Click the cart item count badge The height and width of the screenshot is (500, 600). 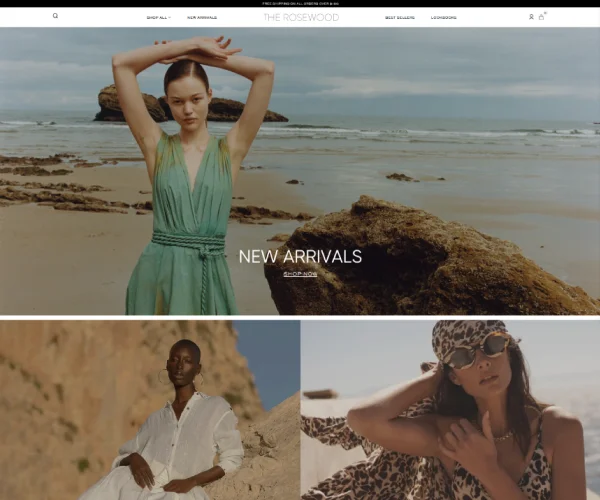pos(546,13)
